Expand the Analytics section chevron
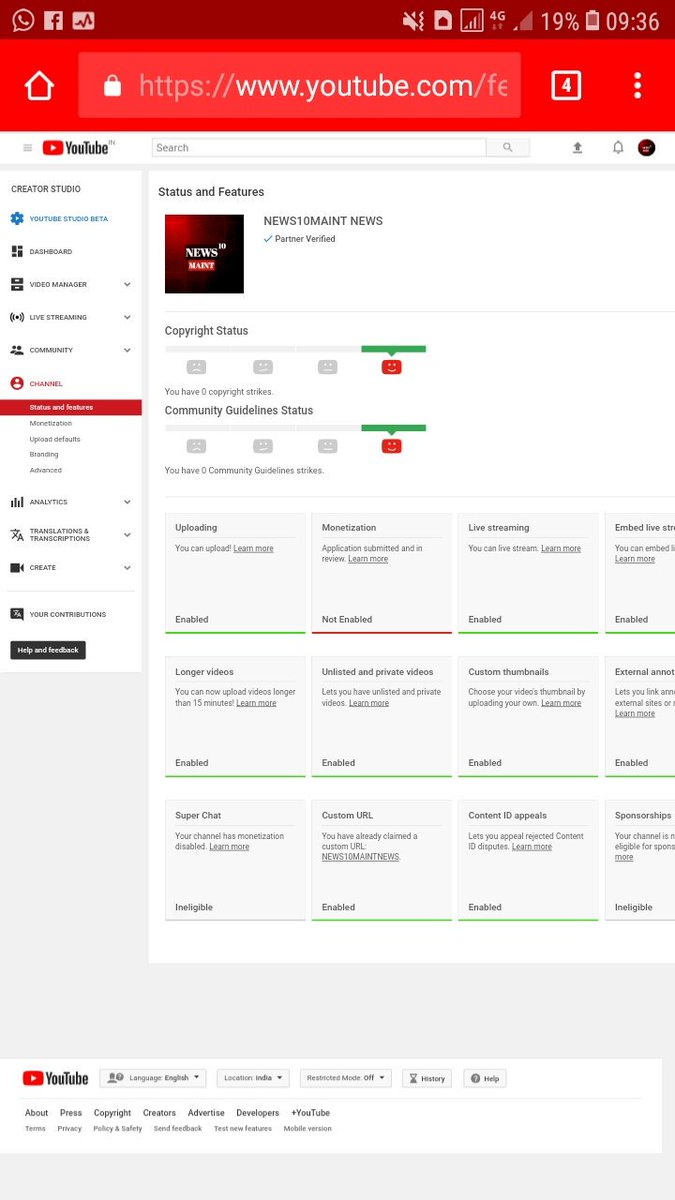This screenshot has height=1200, width=675. coord(127,502)
